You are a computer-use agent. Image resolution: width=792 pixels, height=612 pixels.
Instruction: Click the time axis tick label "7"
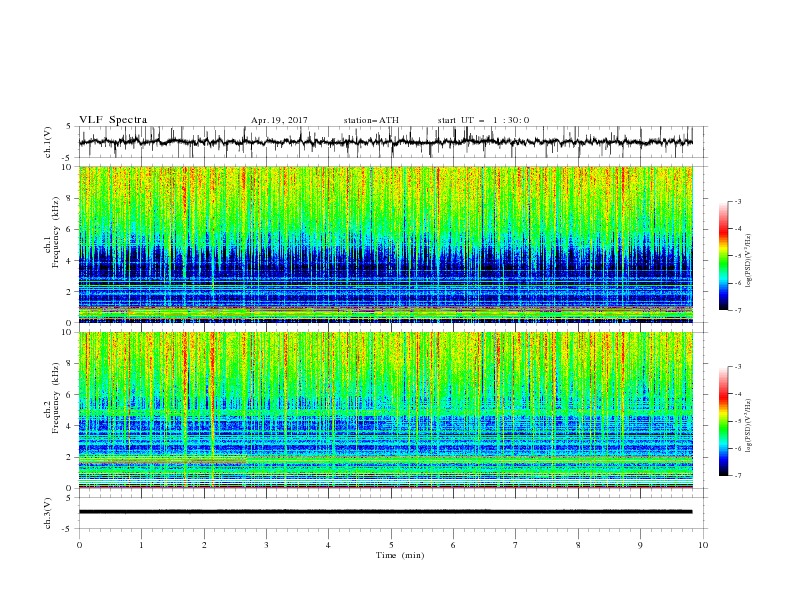coord(516,545)
